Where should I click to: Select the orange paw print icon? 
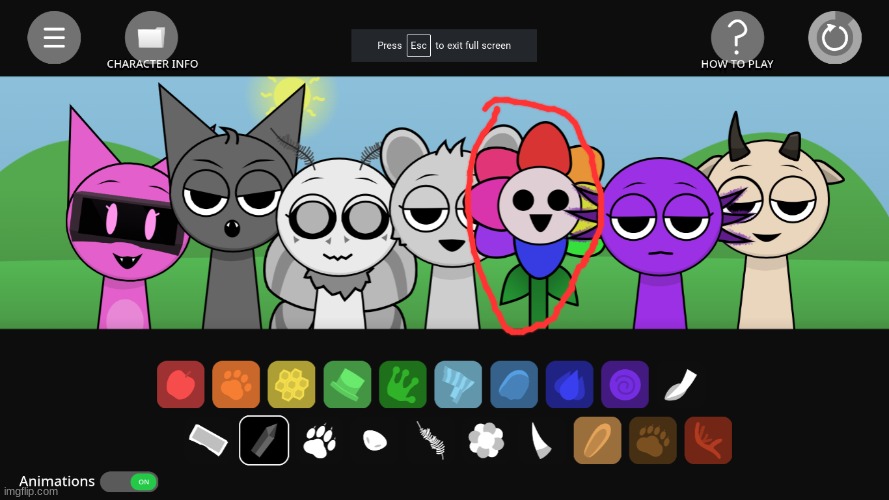236,384
